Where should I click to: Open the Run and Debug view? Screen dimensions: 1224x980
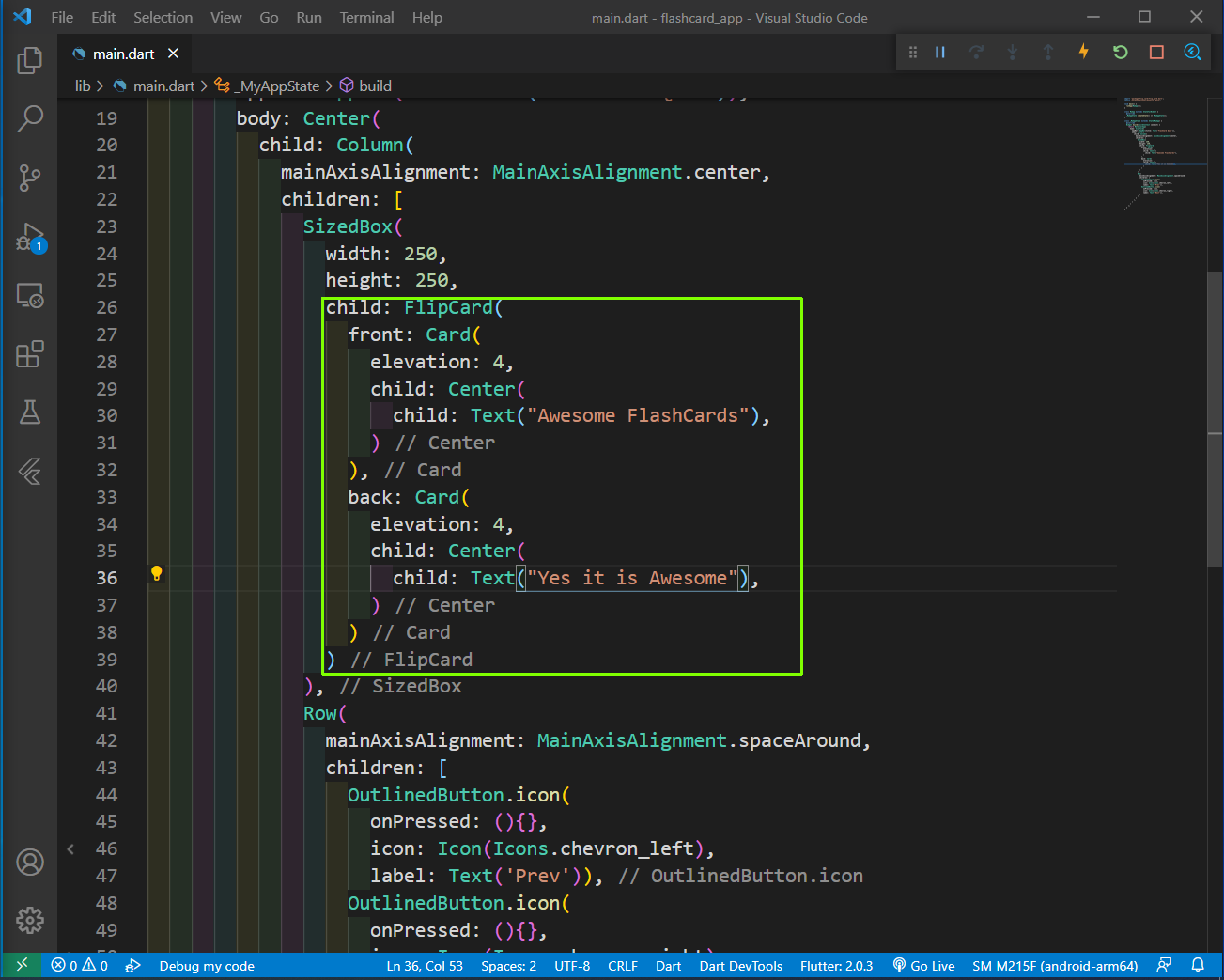pyautogui.click(x=30, y=237)
